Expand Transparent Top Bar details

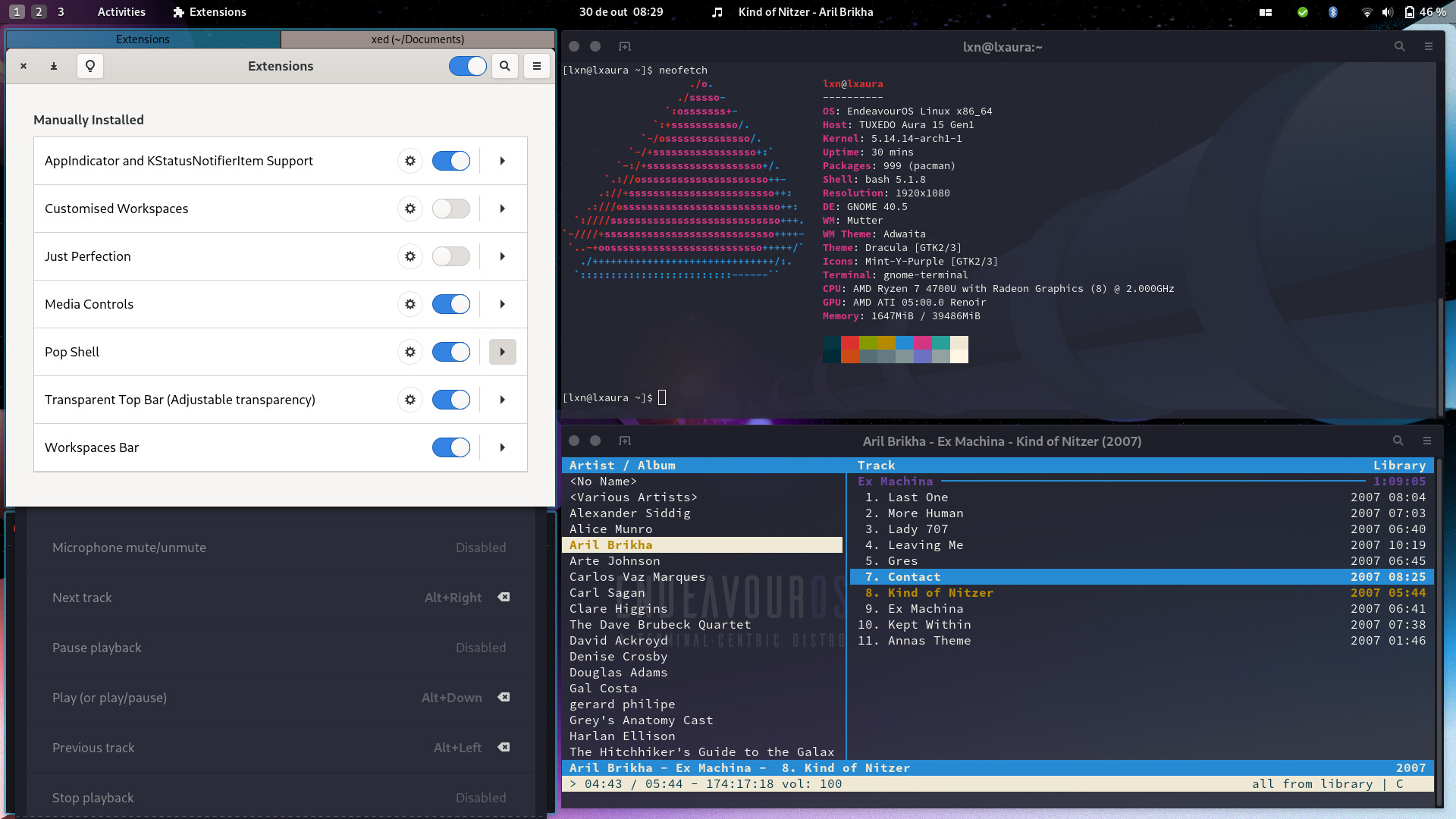502,400
